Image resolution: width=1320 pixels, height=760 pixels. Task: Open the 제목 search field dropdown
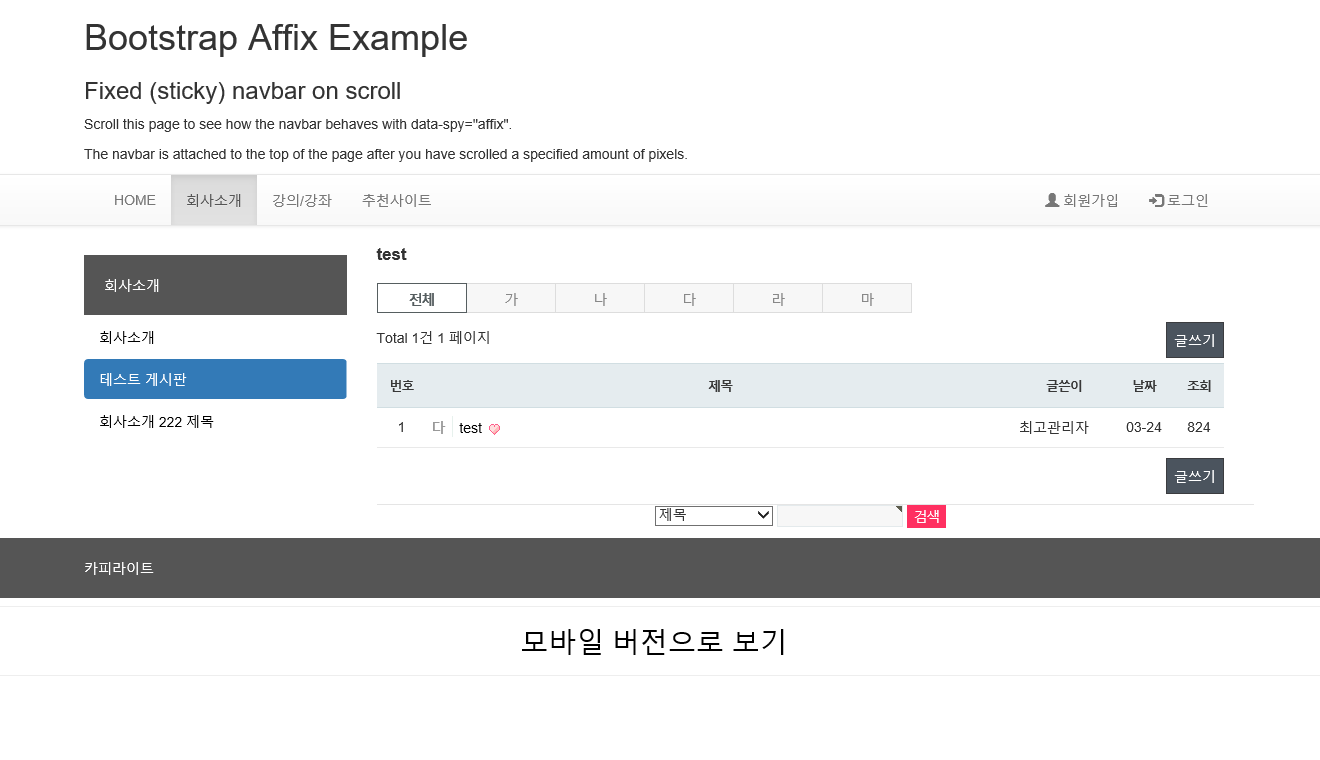pyautogui.click(x=713, y=515)
